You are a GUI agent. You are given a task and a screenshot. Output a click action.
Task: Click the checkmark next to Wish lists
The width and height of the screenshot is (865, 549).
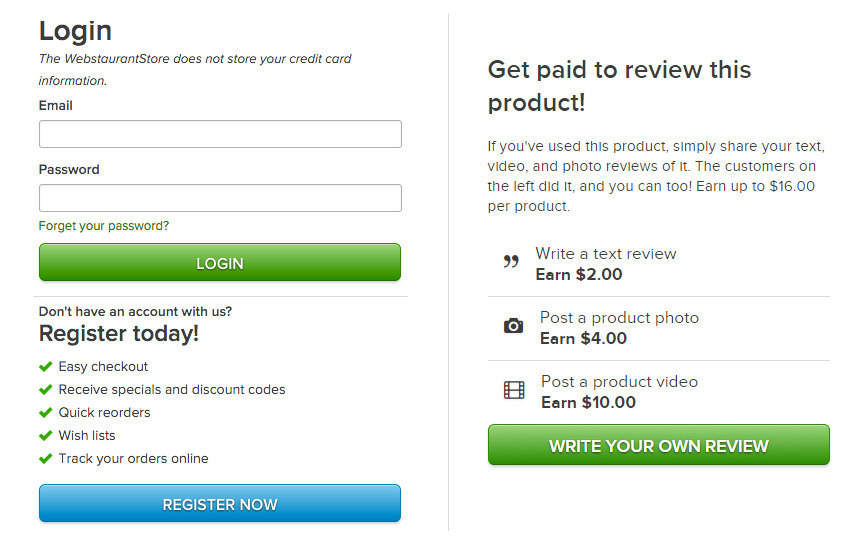(46, 435)
